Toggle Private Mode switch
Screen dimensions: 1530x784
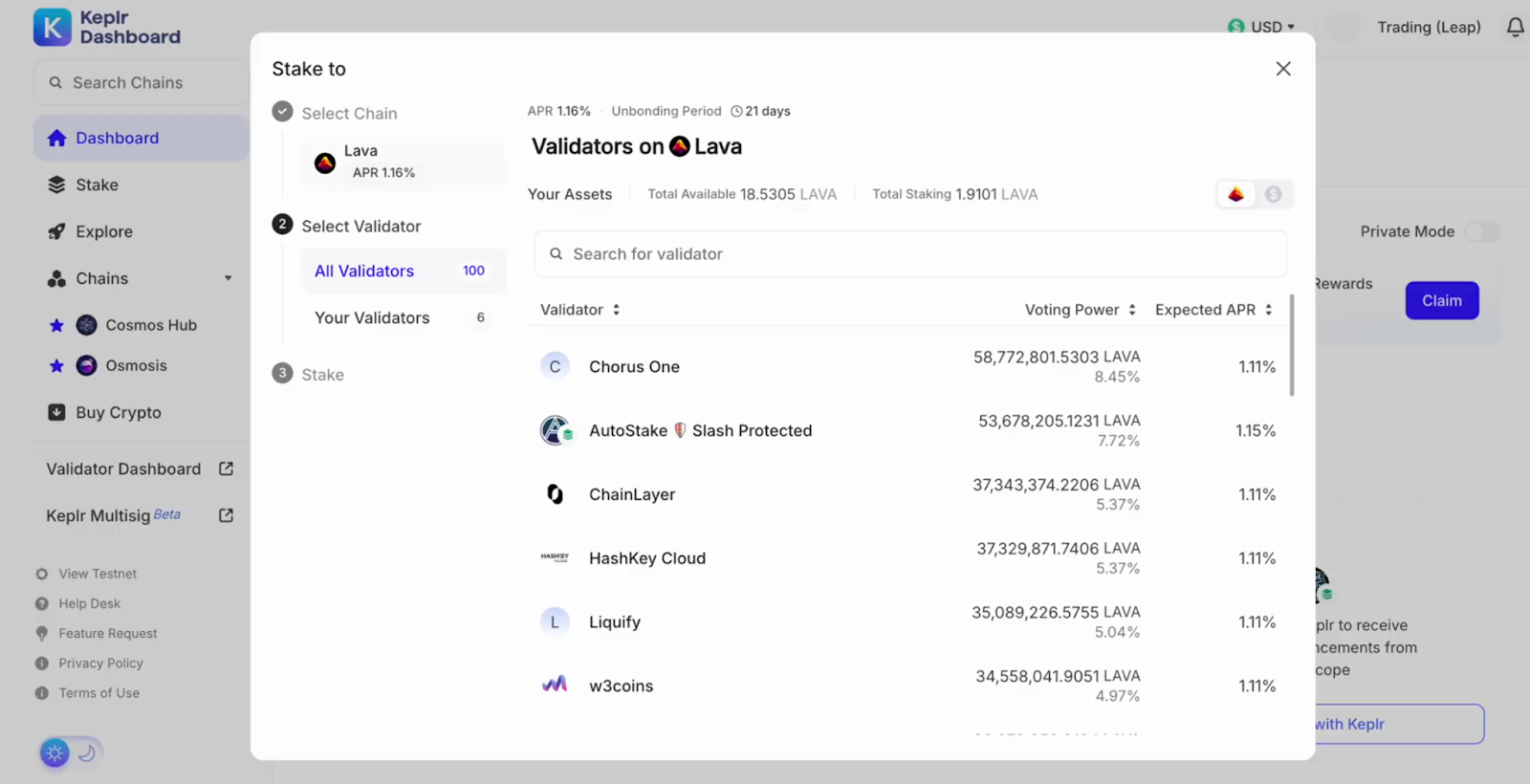click(1482, 231)
